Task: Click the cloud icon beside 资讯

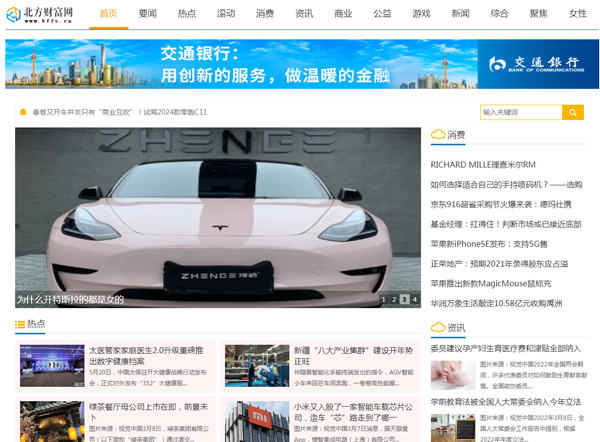Action: (438, 328)
